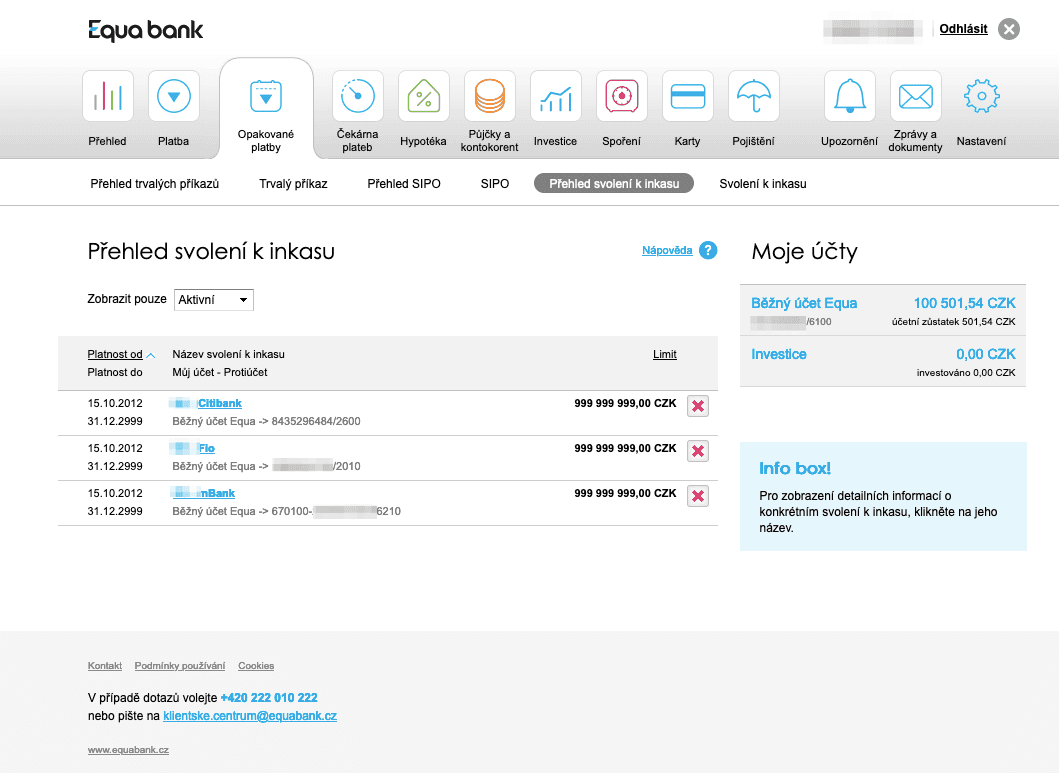The height and width of the screenshot is (773, 1059).
Task: Open the Nastavení gear icon
Action: coord(981,96)
